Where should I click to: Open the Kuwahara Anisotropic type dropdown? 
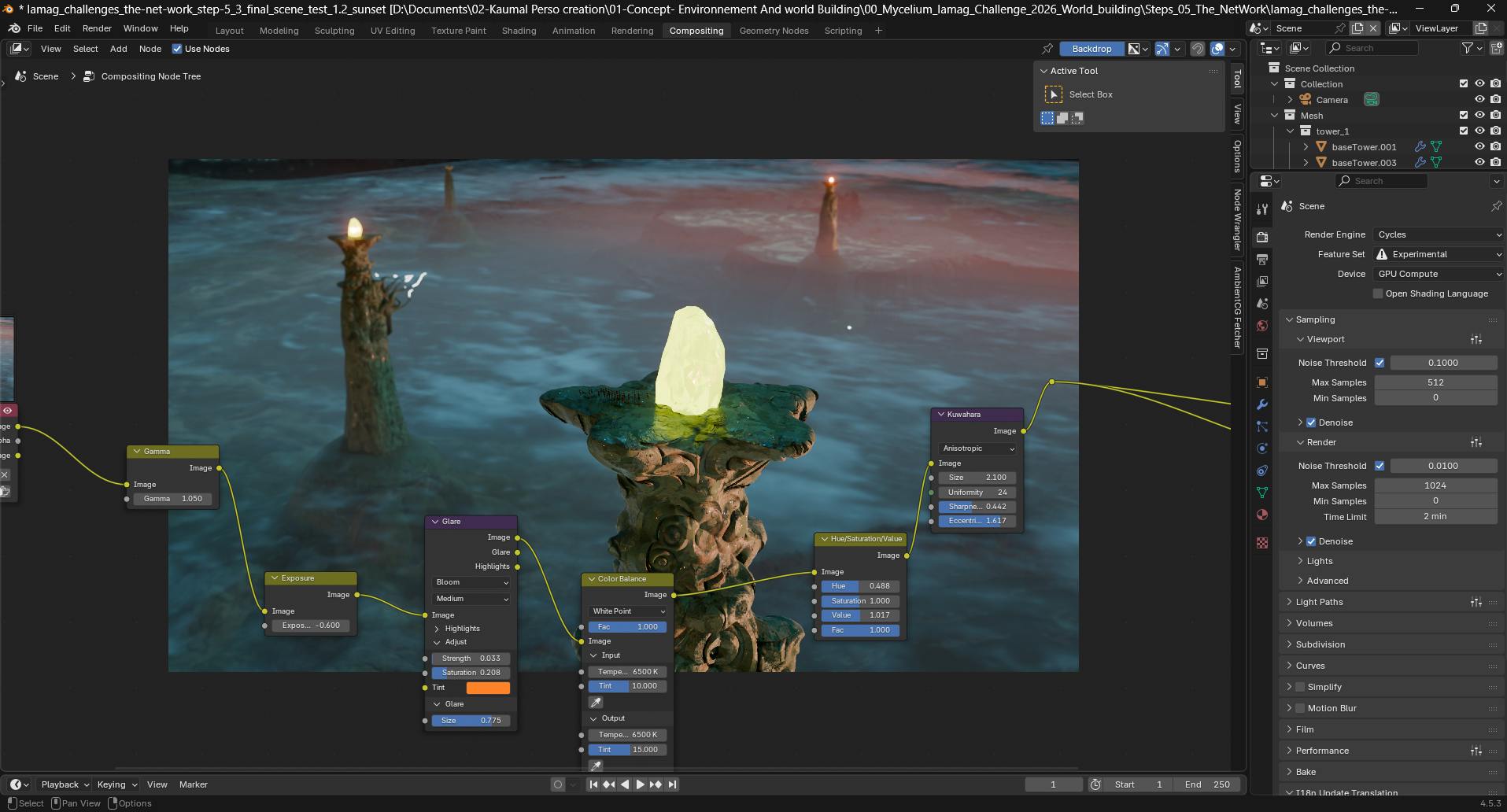[977, 448]
